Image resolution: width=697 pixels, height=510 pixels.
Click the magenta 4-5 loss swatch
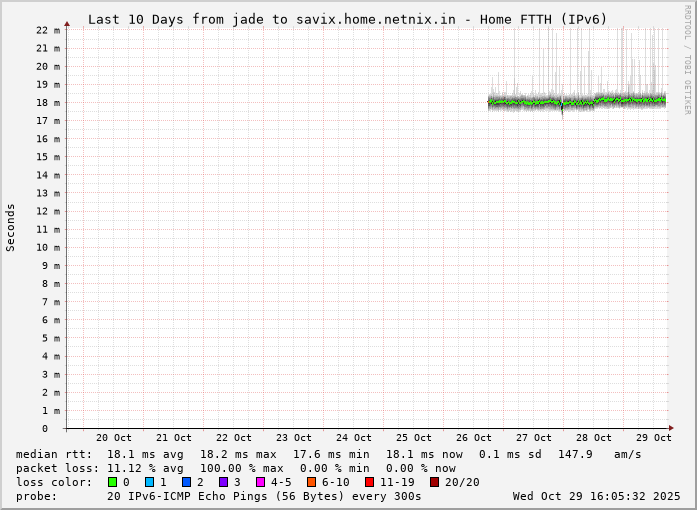point(261,482)
